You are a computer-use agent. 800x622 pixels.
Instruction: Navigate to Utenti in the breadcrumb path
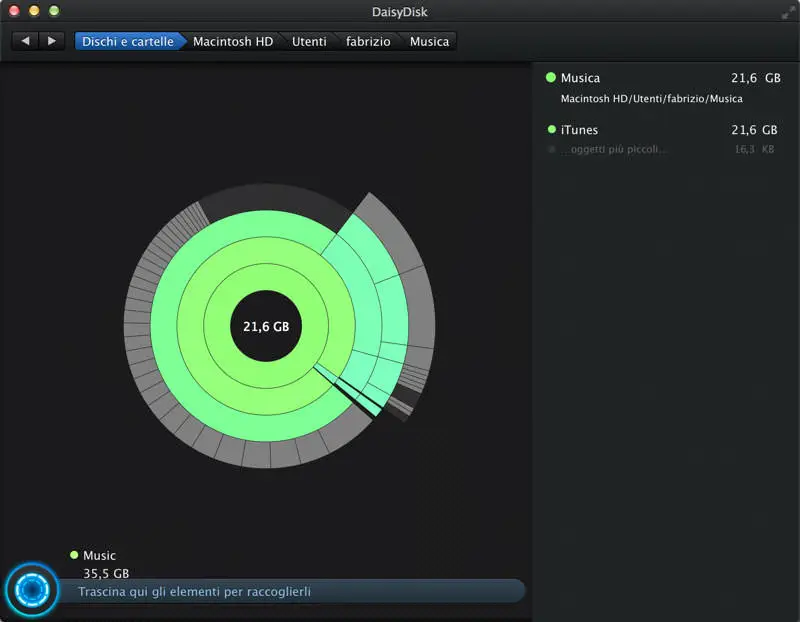(310, 41)
